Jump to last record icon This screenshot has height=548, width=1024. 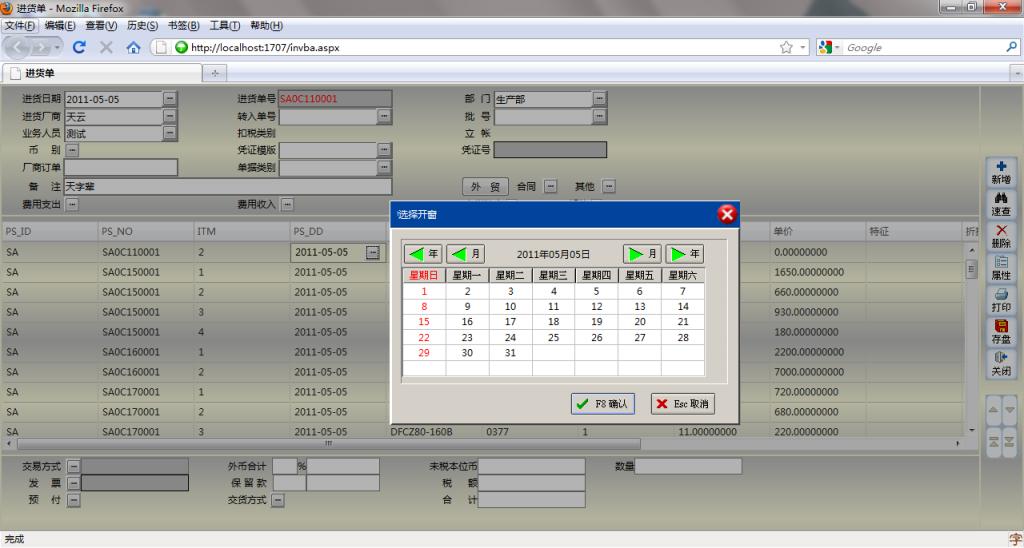coord(1010,441)
